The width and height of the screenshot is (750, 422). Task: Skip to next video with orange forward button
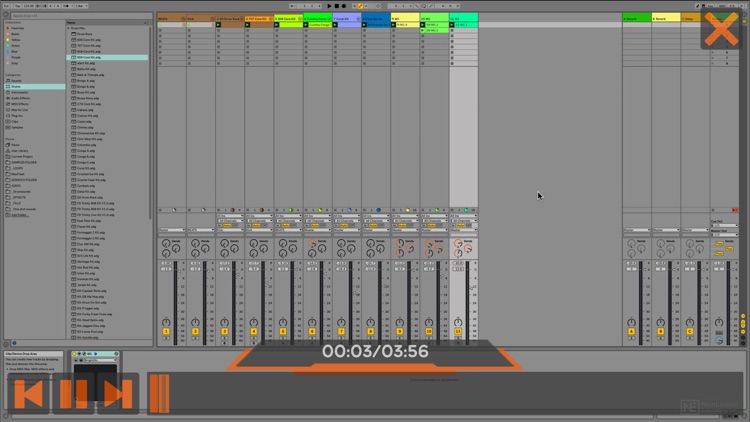pyautogui.click(x=118, y=394)
